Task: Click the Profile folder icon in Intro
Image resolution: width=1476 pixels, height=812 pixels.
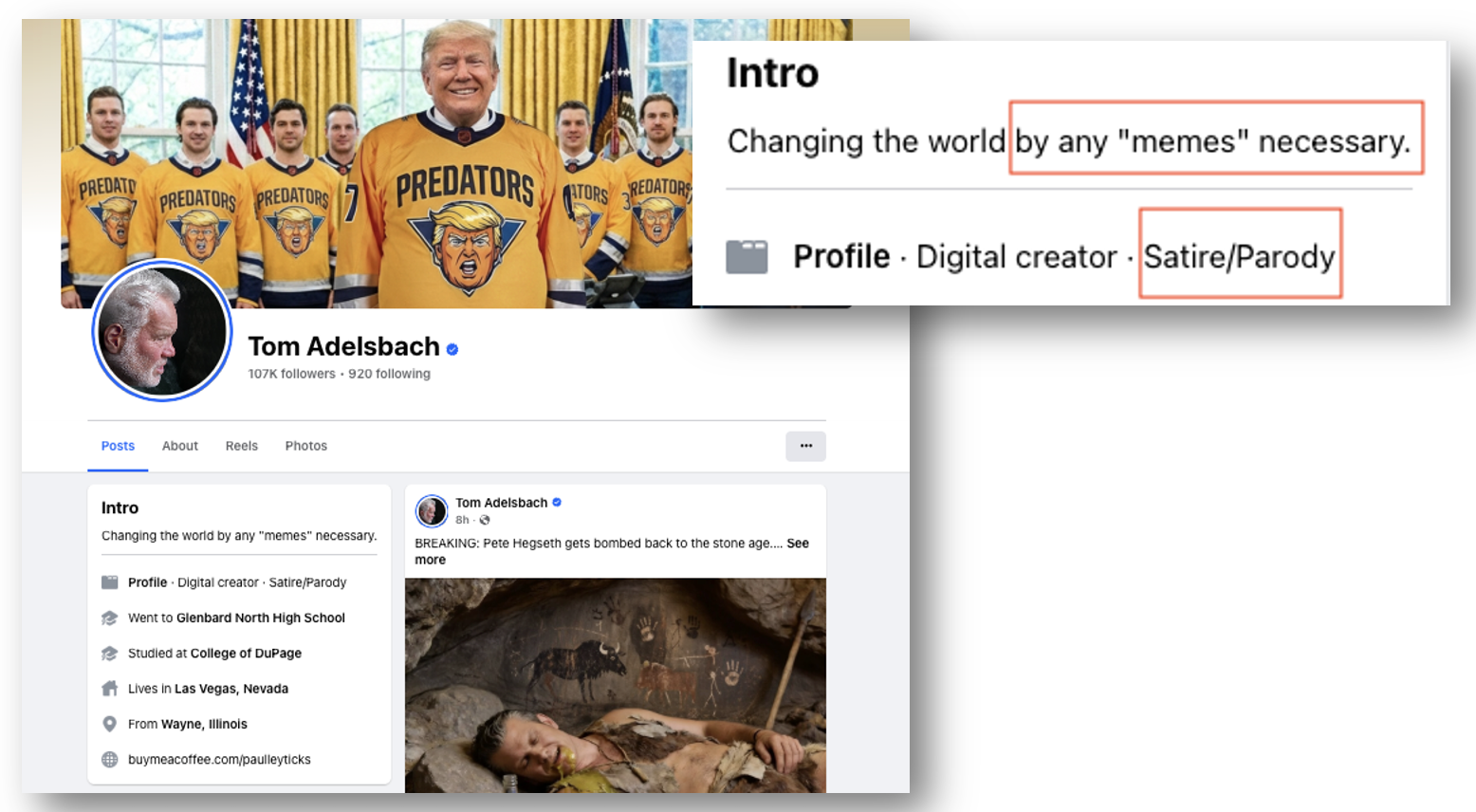Action: tap(110, 582)
